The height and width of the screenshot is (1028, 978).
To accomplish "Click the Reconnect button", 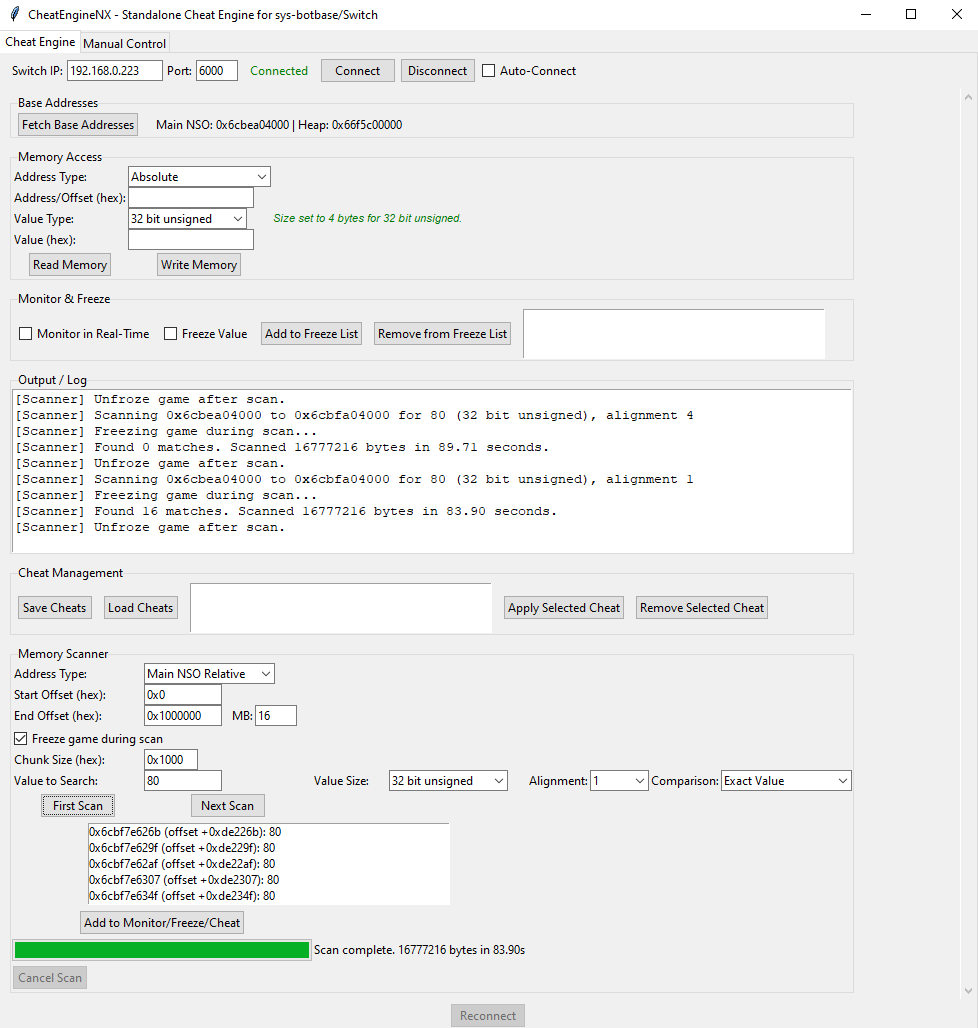I will coord(488,1016).
